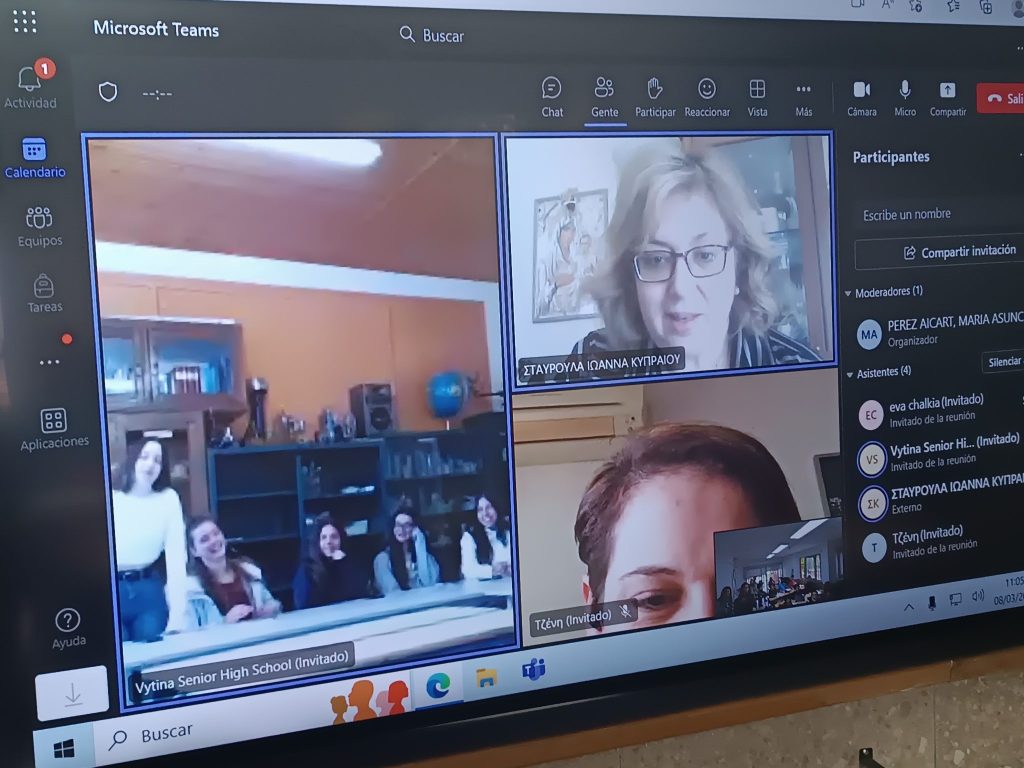Open Aplicaciones in sidebar
This screenshot has width=1024, height=768.
pos(54,427)
